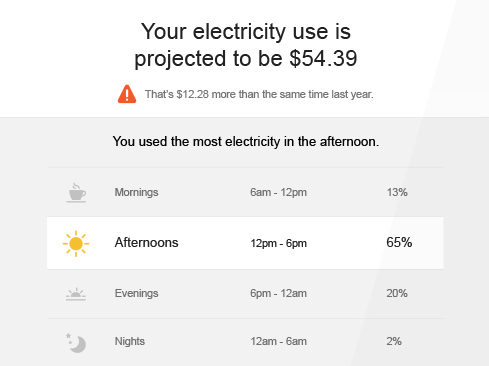This screenshot has width=489, height=366.
Task: Click the 12pm - 6pm time range
Action: (x=278, y=243)
